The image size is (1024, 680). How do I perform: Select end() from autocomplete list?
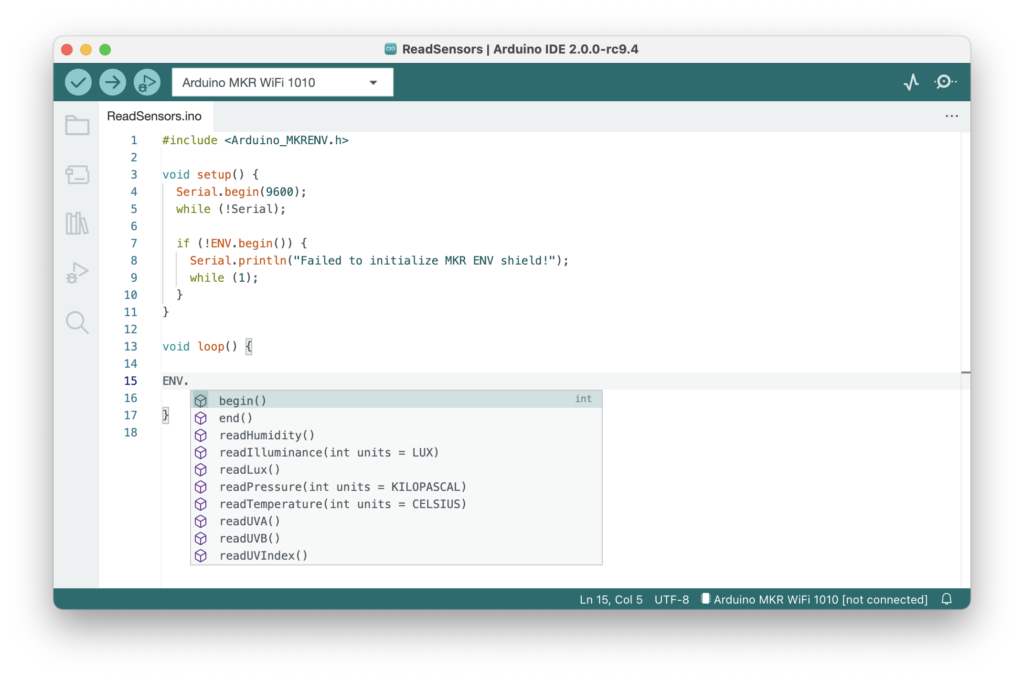click(396, 418)
